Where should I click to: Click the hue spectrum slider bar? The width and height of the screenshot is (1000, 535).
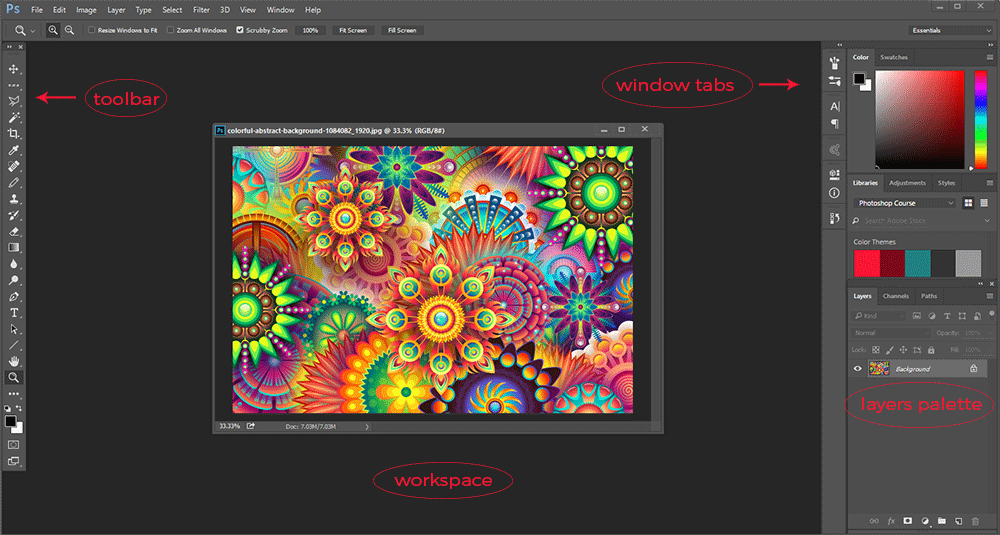pos(981,119)
